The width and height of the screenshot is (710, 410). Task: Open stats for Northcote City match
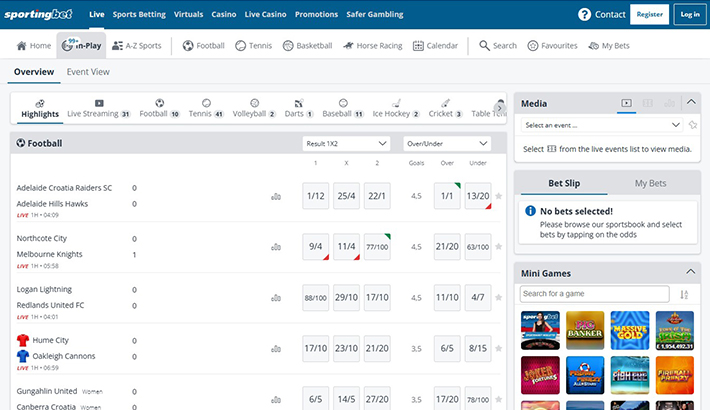click(x=276, y=247)
